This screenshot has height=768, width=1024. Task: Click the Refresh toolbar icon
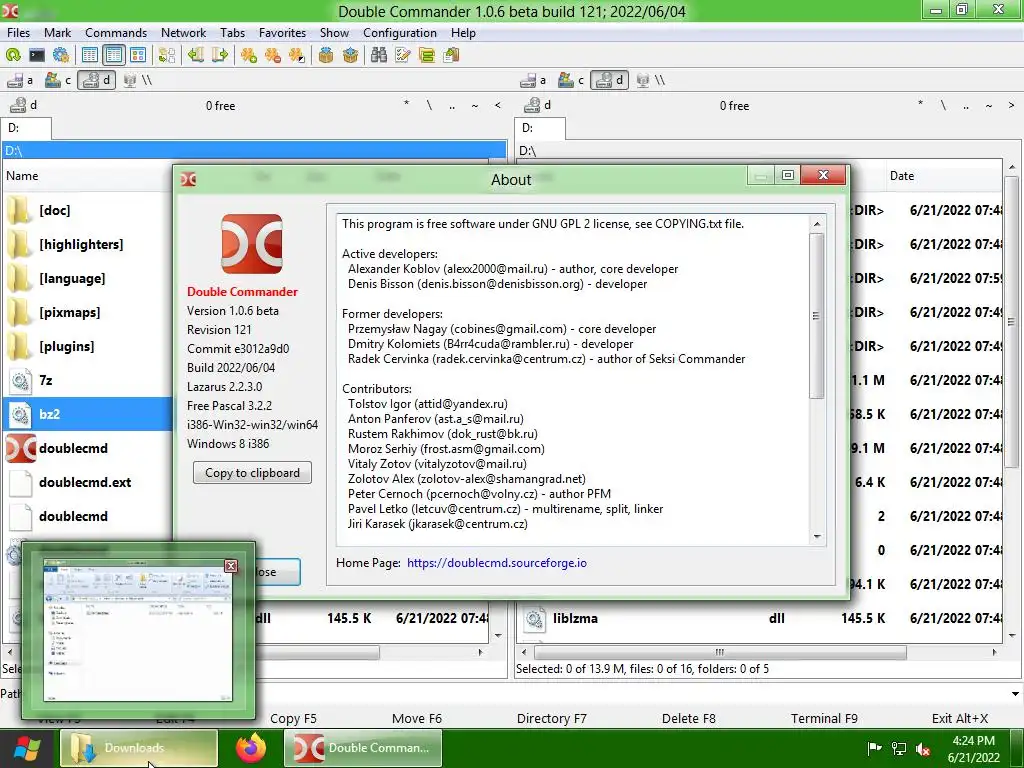(13, 56)
